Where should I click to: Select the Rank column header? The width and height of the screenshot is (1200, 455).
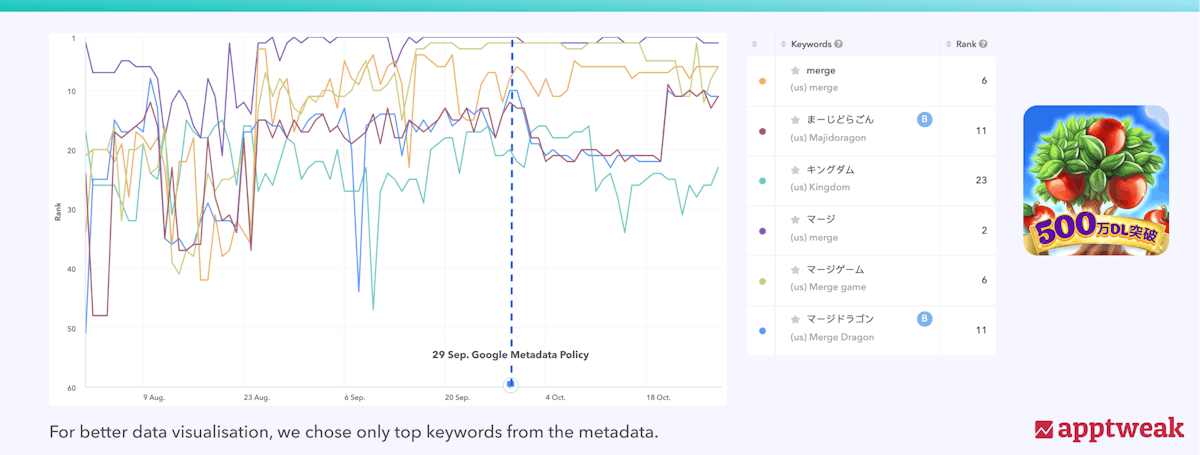(x=965, y=44)
